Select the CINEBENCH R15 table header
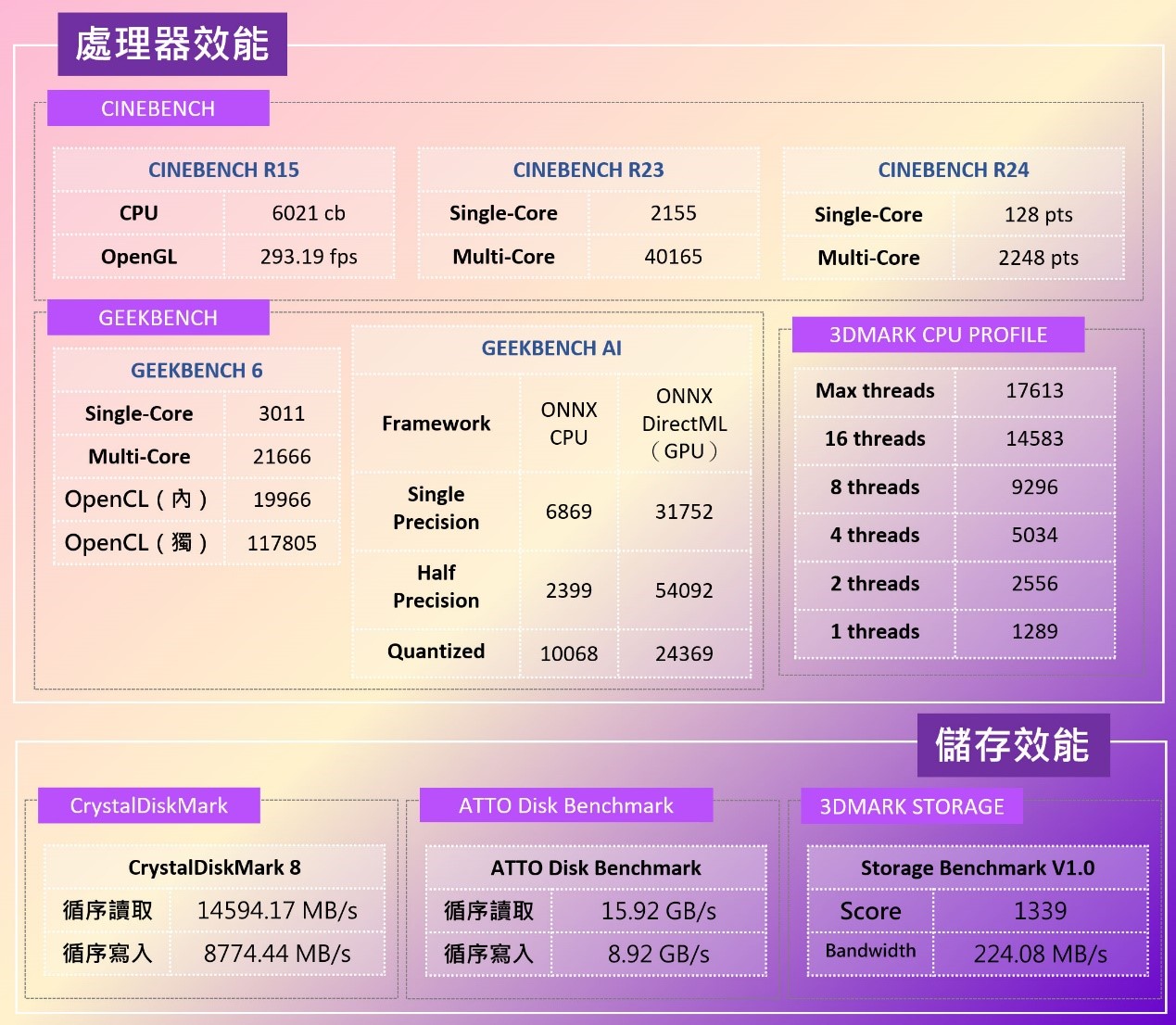This screenshot has height=1025, width=1176. (224, 170)
